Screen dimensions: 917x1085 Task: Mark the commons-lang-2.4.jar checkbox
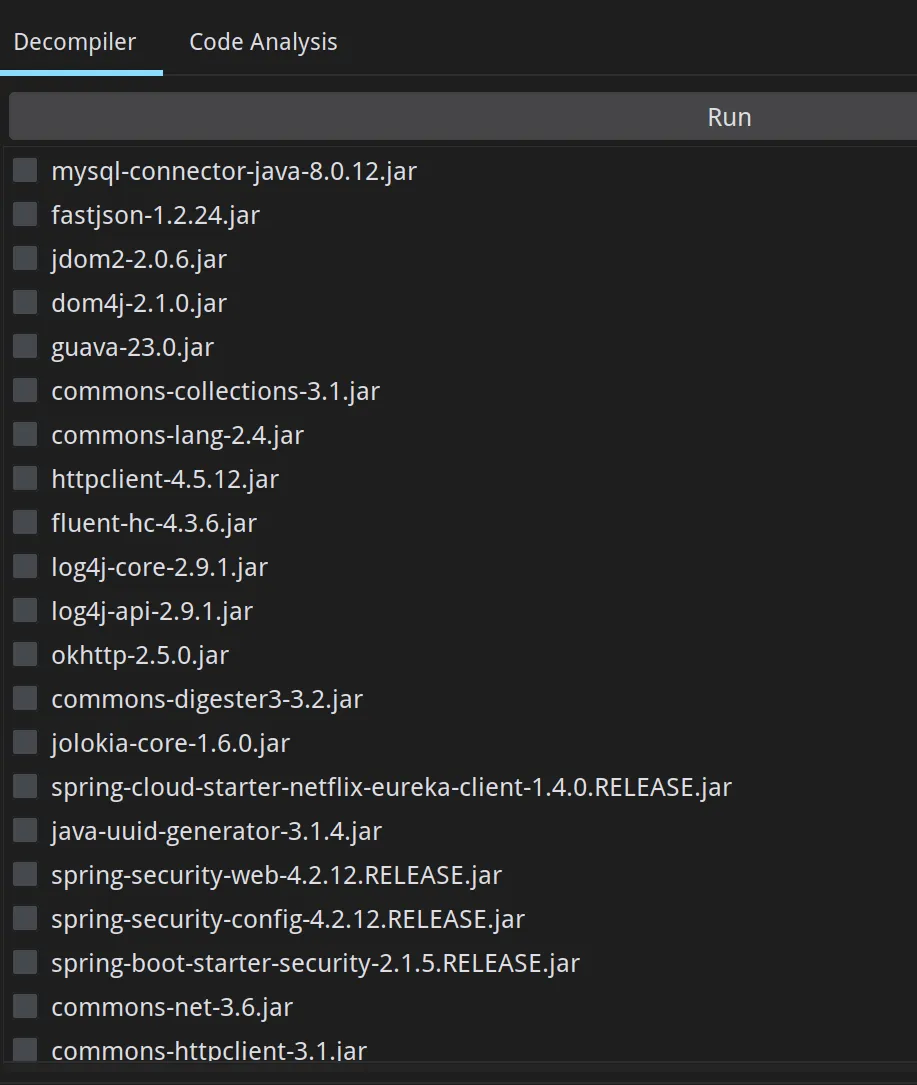25,435
